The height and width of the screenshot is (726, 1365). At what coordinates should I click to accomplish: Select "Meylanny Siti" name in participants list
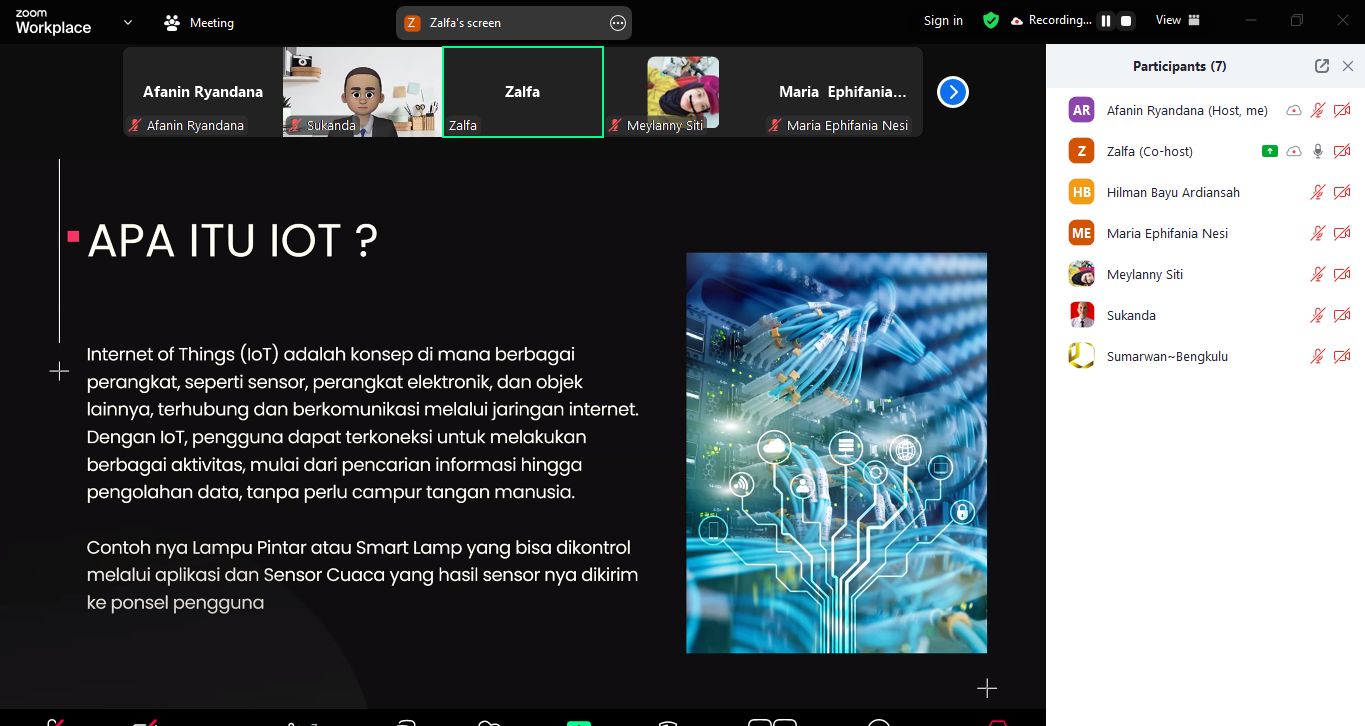(1145, 274)
